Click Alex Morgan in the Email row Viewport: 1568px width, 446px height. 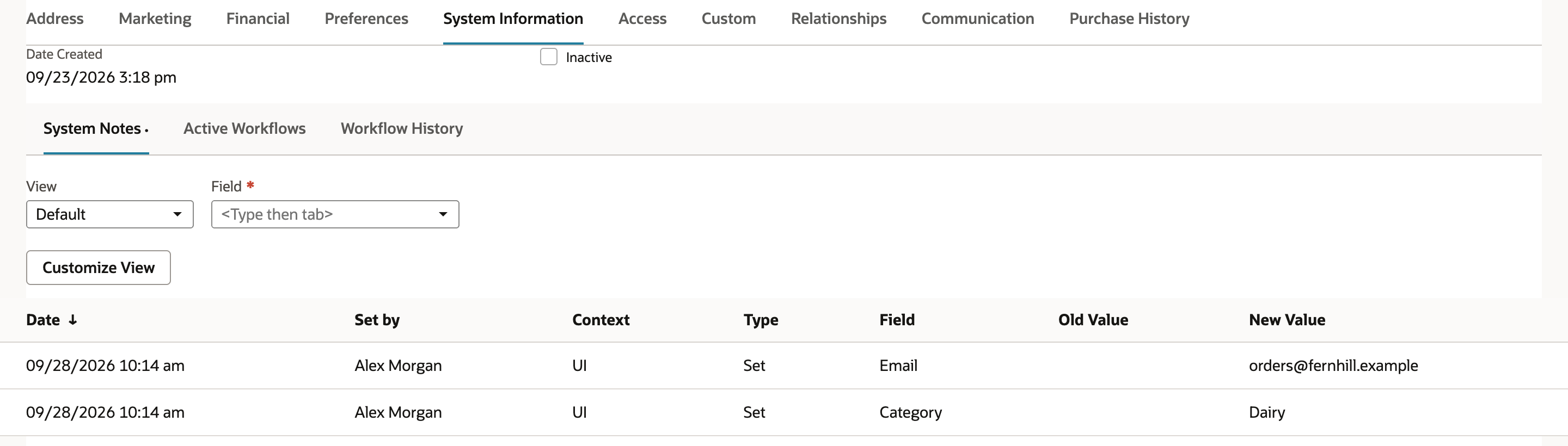tap(398, 366)
